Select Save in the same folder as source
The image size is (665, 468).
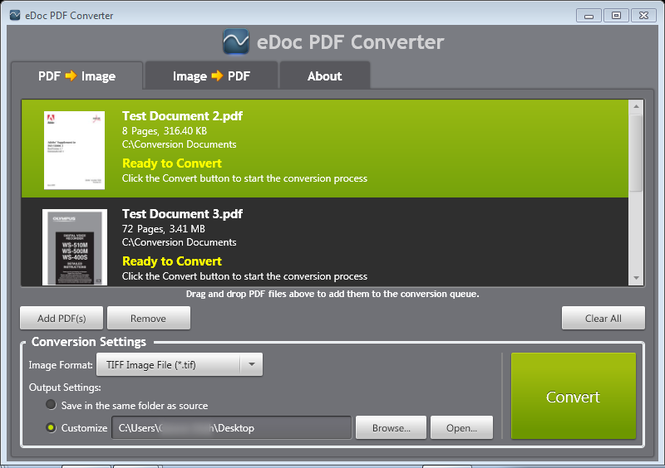(x=51, y=405)
